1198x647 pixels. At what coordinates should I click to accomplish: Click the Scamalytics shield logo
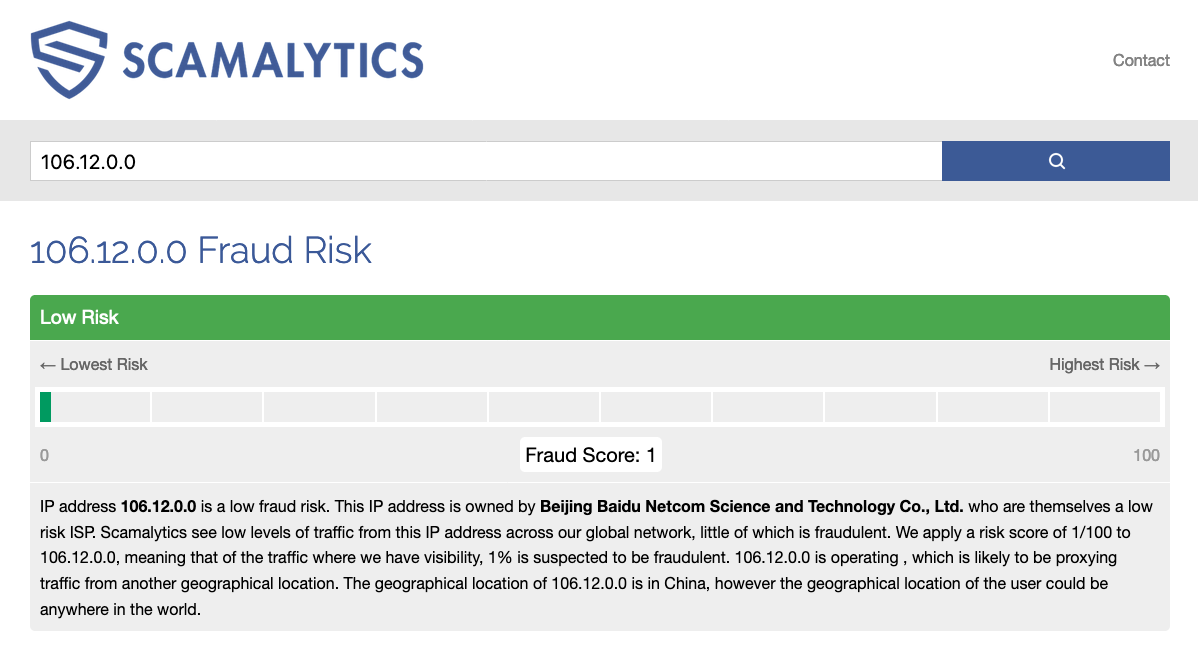pyautogui.click(x=68, y=58)
